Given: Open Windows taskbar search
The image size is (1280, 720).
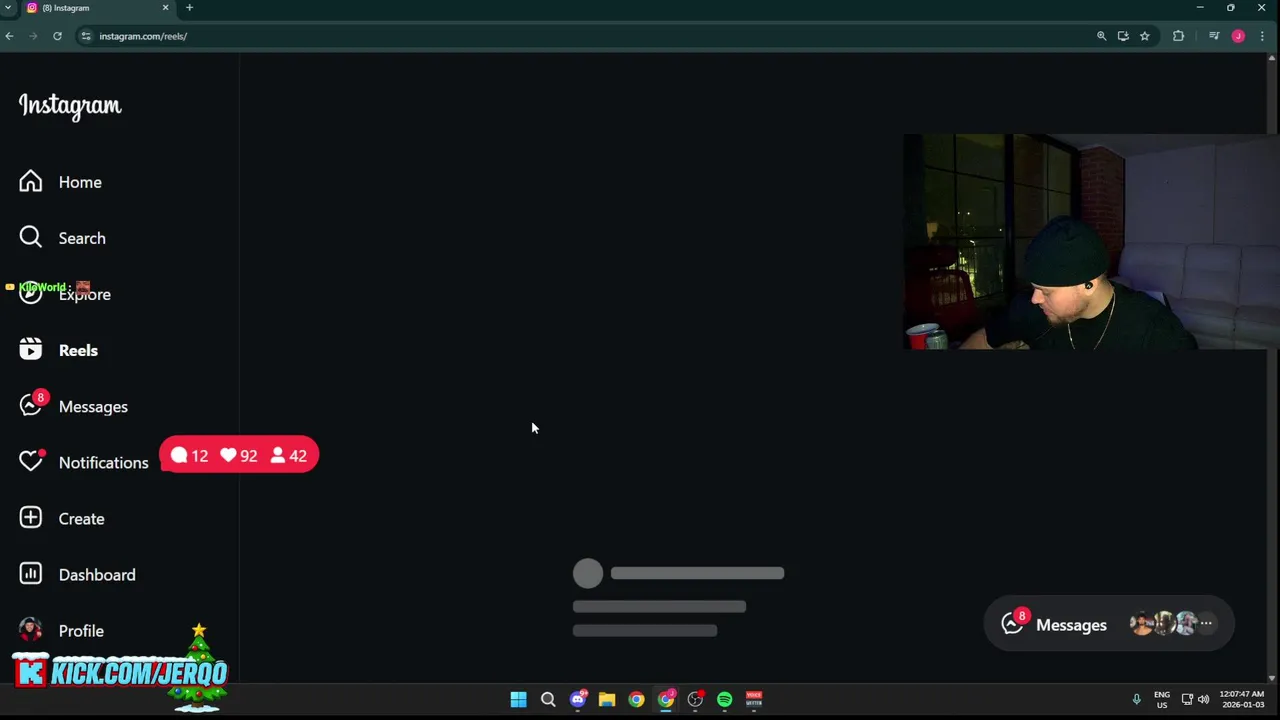Looking at the screenshot, I should coord(548,699).
